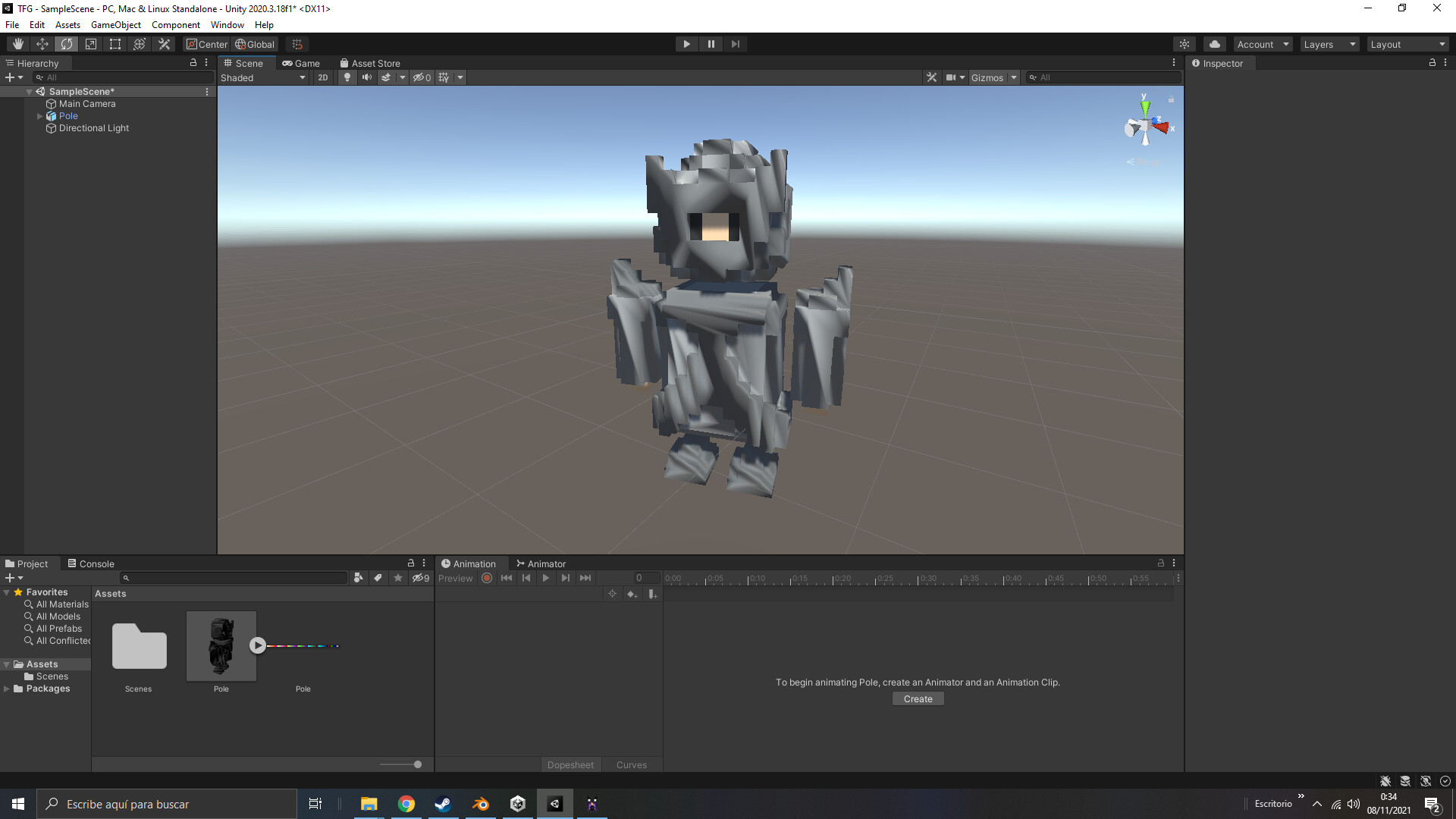Open the Layers dropdown
This screenshot has width=1456, height=819.
[1329, 44]
